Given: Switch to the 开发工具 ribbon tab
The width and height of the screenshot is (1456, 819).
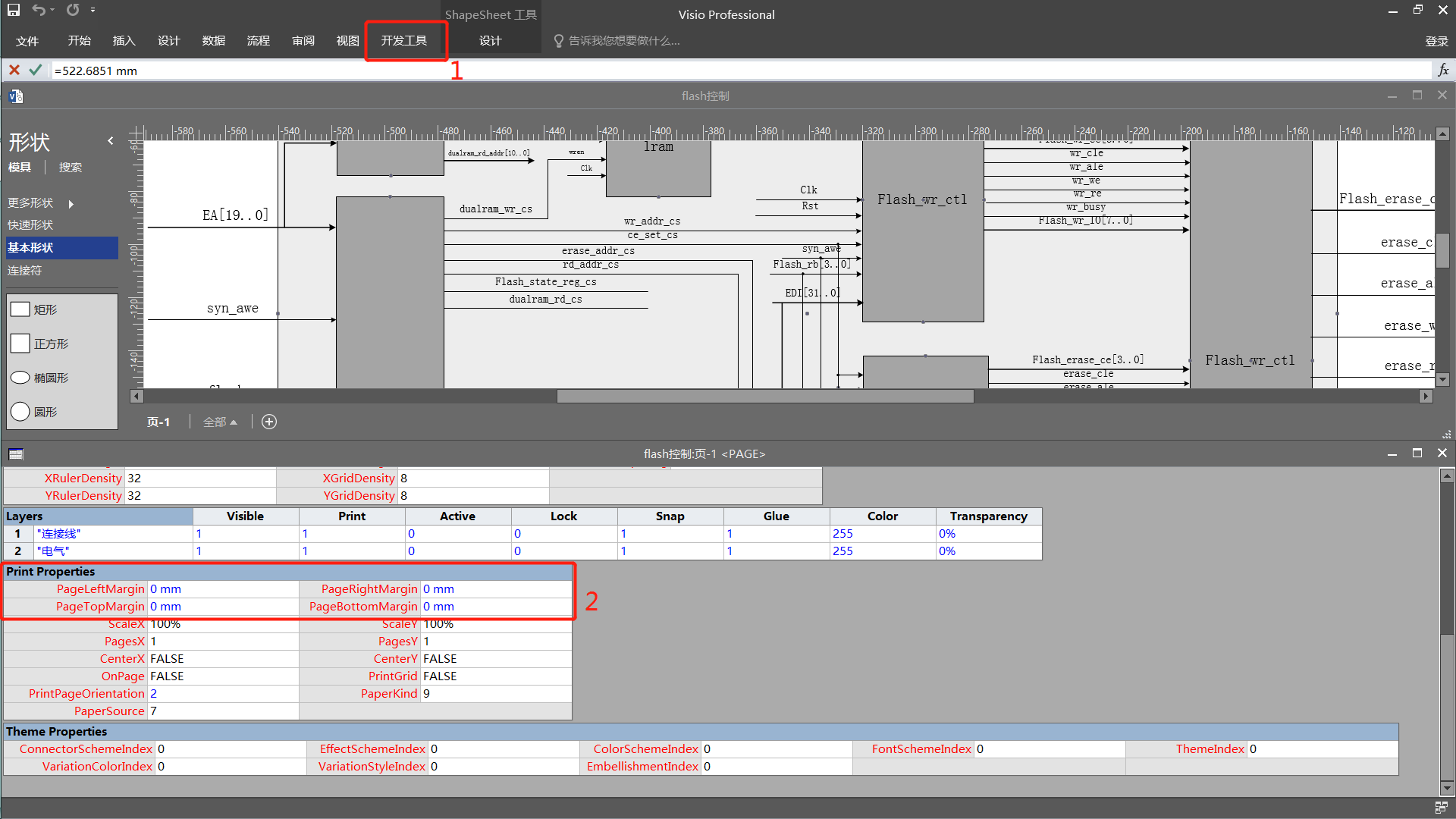Looking at the screenshot, I should click(x=406, y=41).
